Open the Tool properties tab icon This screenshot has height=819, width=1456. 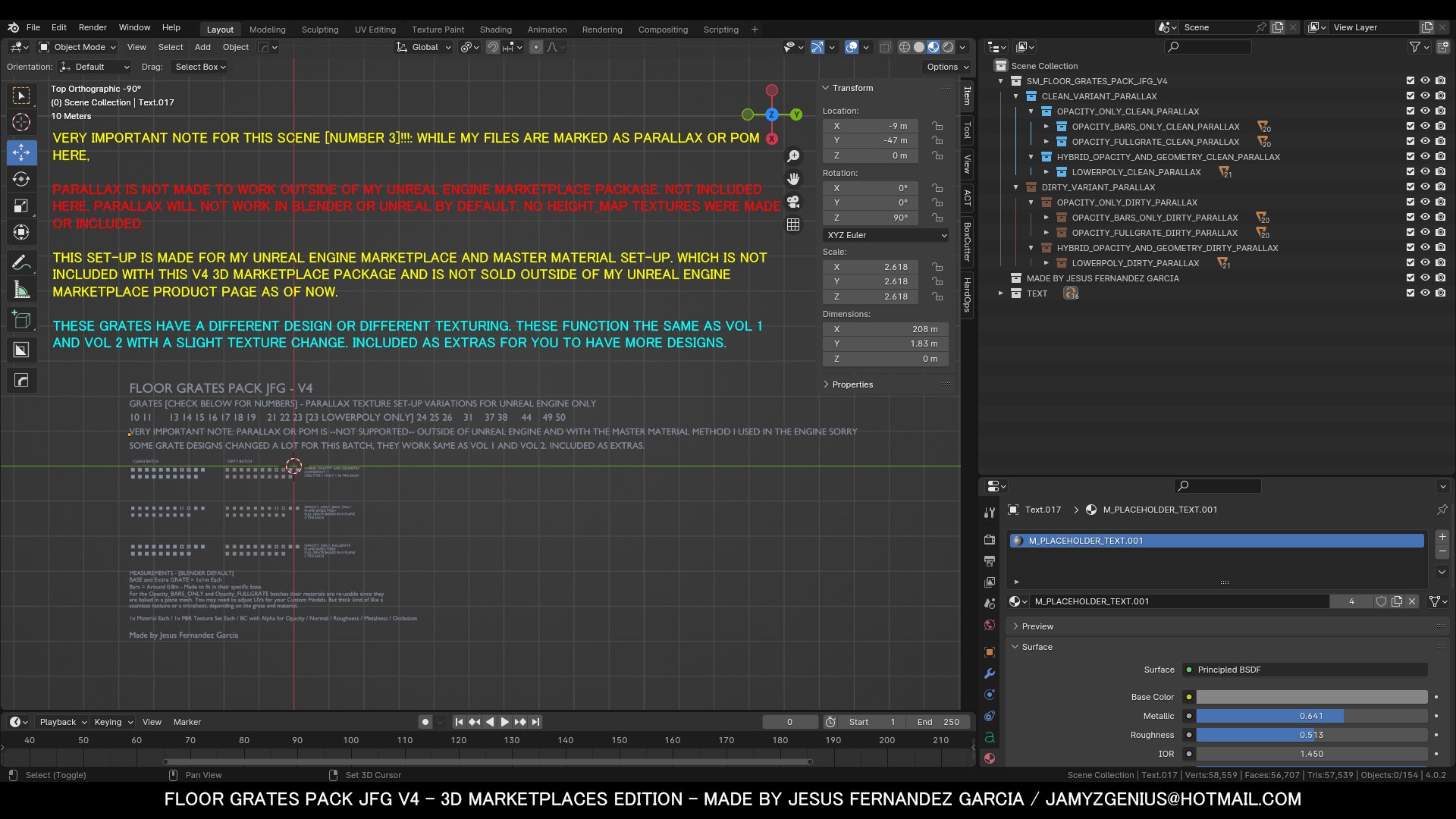click(x=990, y=513)
